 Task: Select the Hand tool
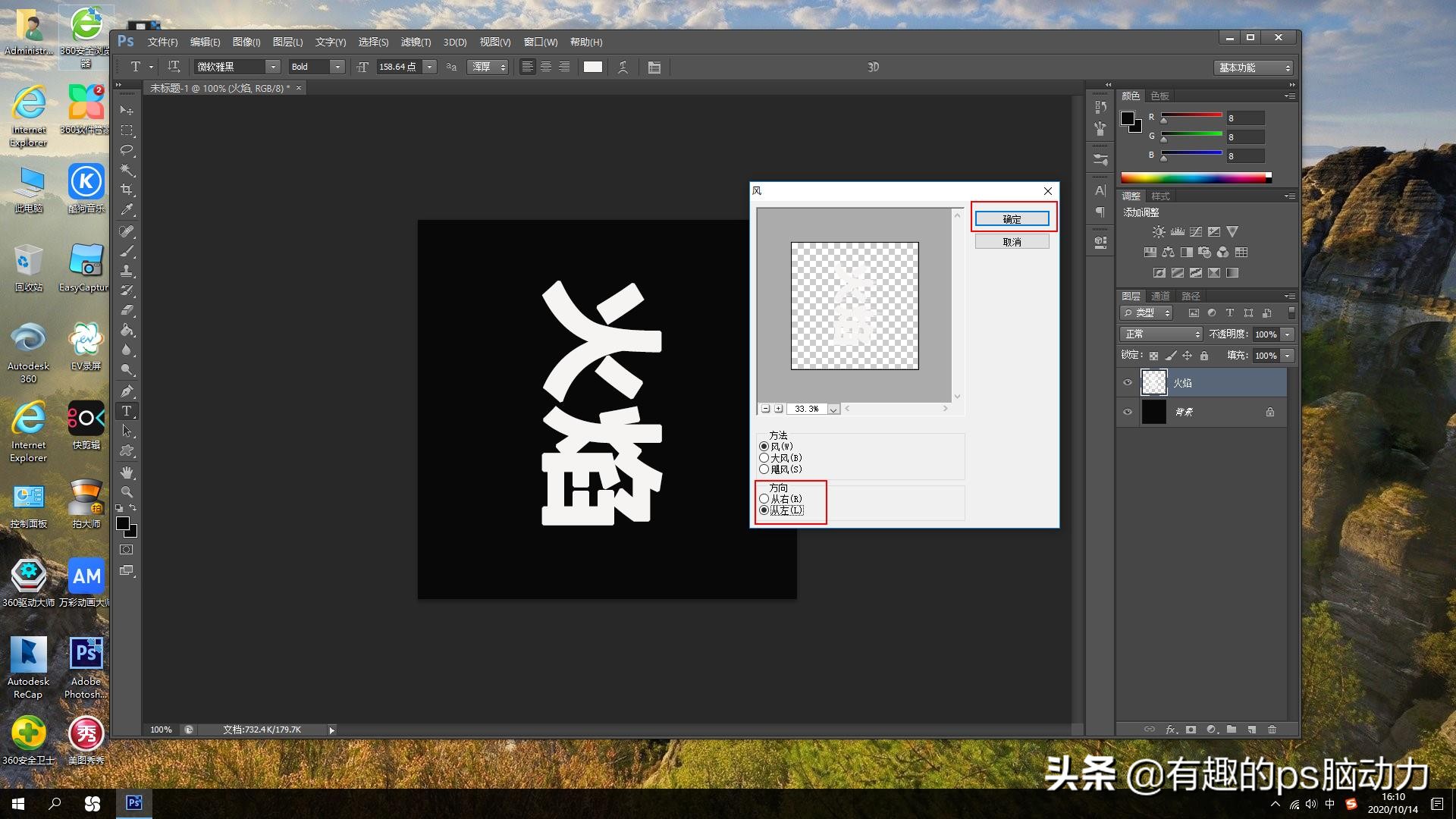click(x=127, y=472)
